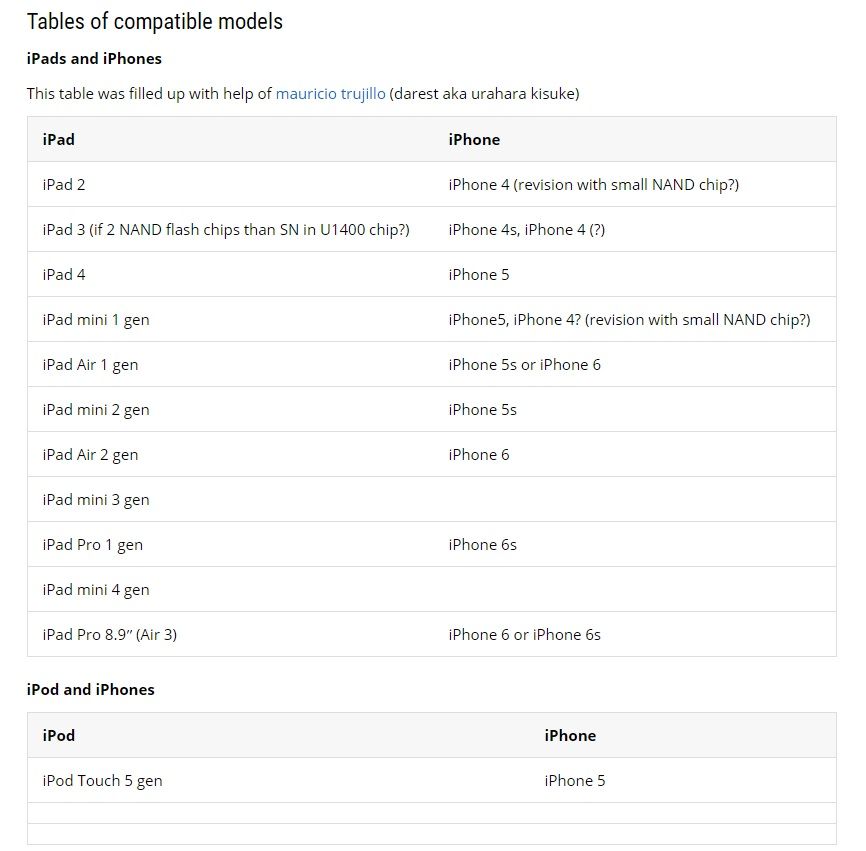Select the 'iPad 2' table cell
Viewport: 866px width, 851px height.
click(x=64, y=185)
